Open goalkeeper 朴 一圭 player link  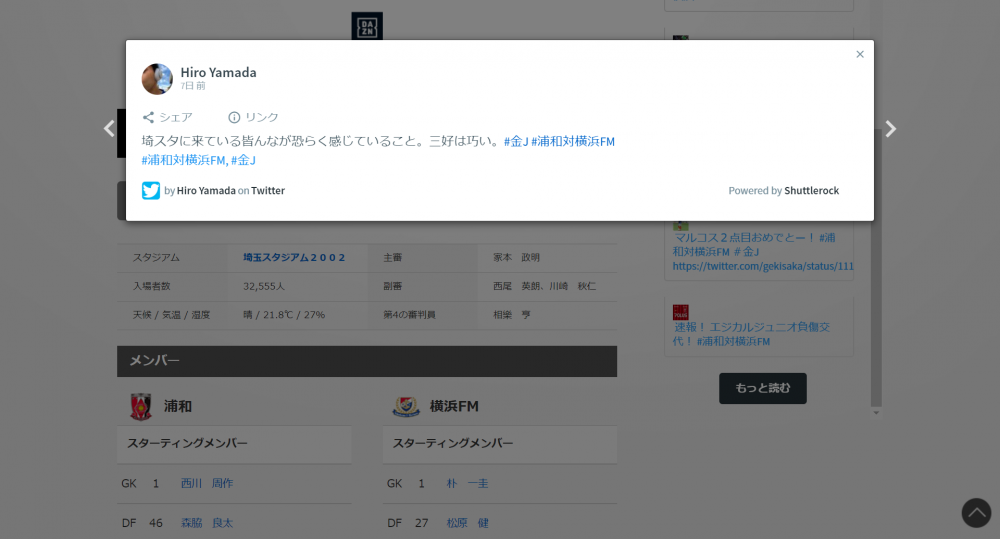coord(467,484)
